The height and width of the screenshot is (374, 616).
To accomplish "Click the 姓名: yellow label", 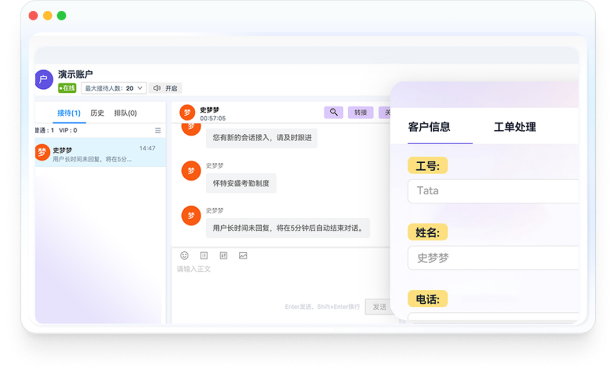I will point(427,233).
